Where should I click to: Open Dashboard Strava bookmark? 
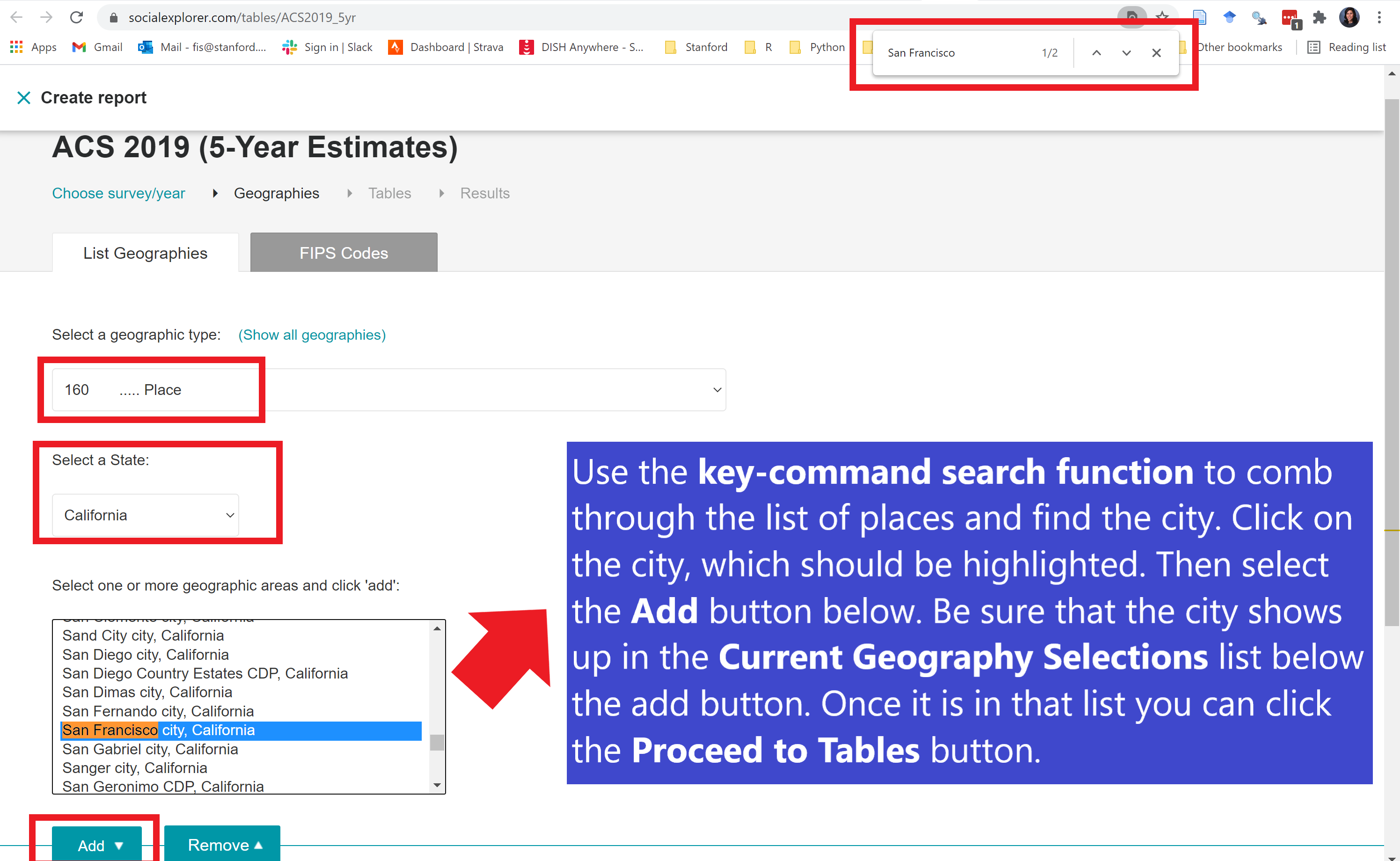(446, 47)
